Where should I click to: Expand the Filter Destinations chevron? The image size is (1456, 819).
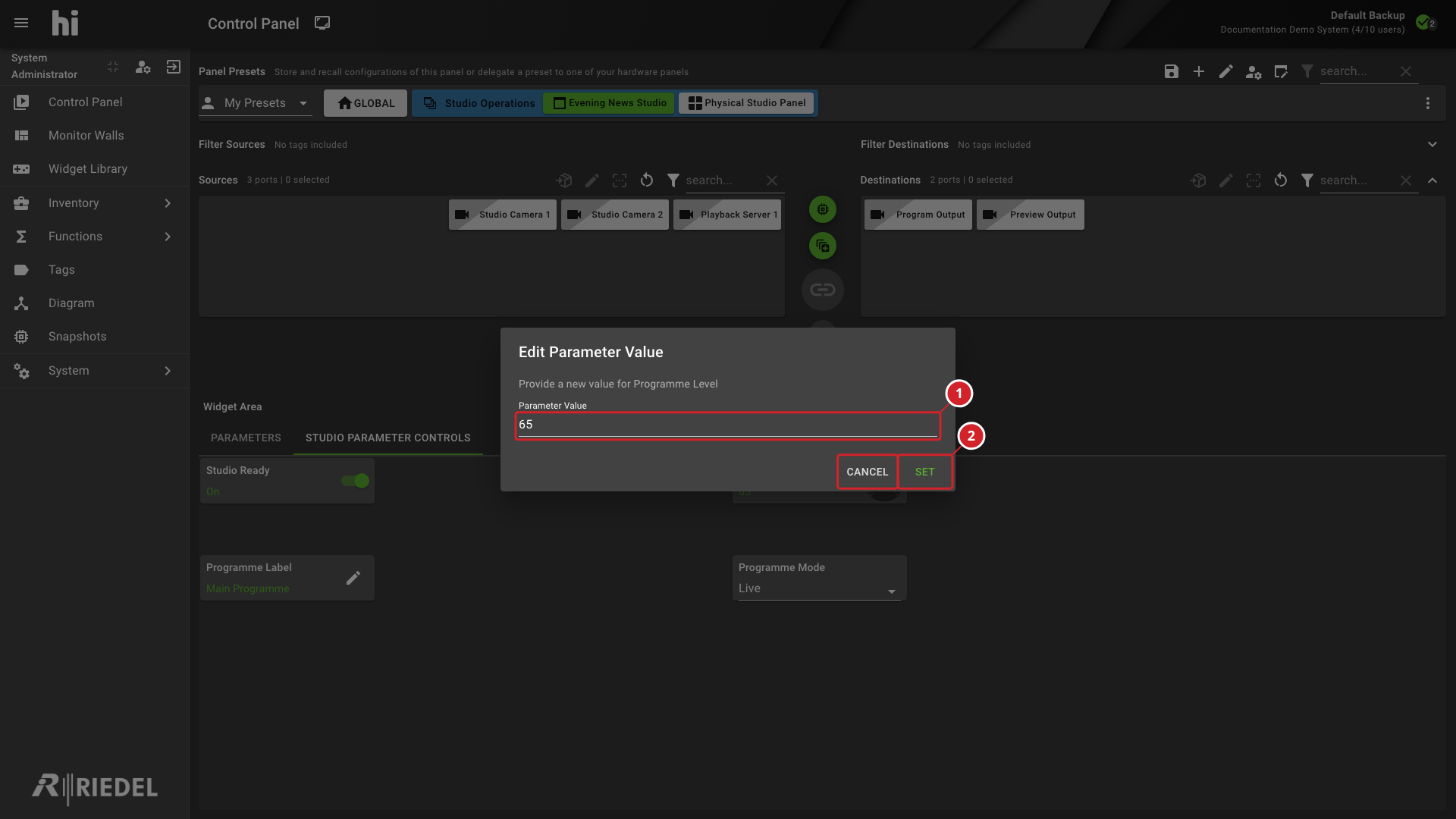click(x=1432, y=144)
